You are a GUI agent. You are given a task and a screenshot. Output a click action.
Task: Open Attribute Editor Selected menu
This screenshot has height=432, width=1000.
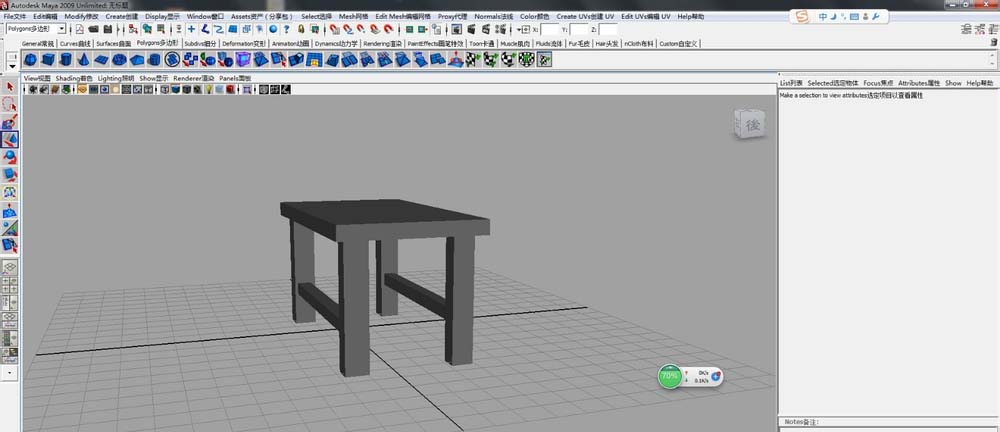pyautogui.click(x=832, y=83)
